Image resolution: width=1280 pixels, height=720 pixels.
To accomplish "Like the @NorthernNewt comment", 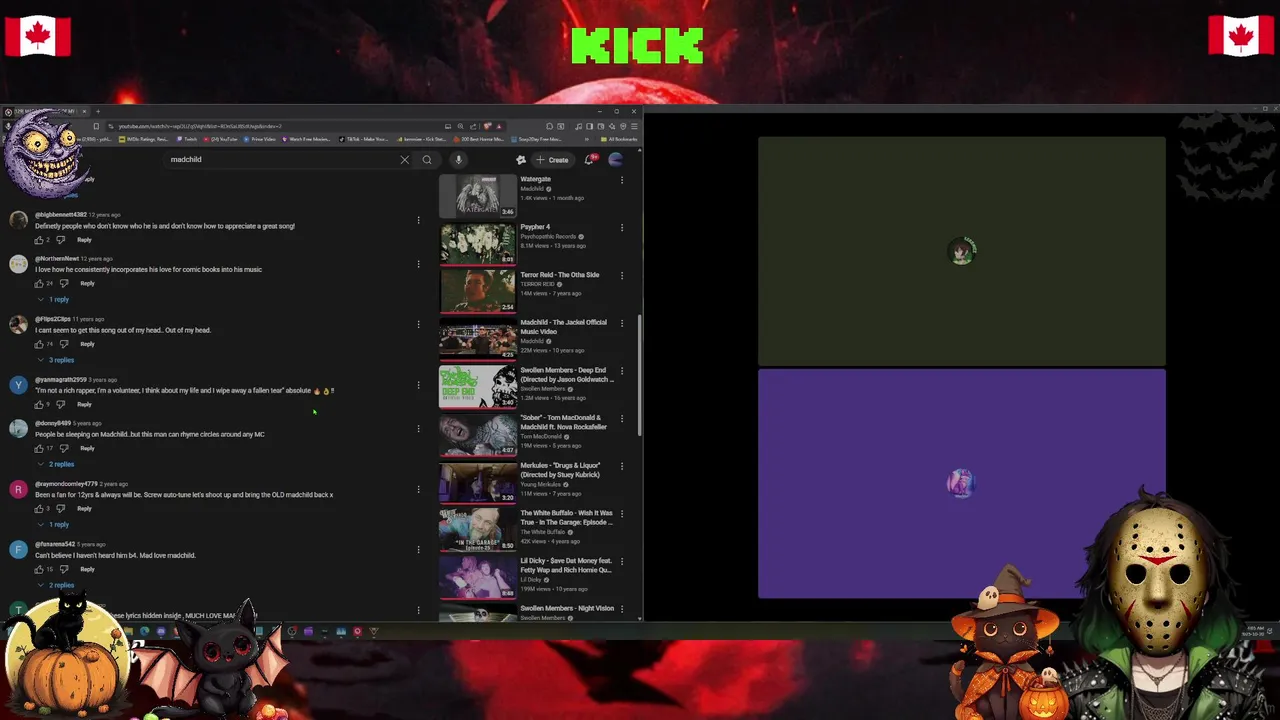I will click(x=39, y=284).
